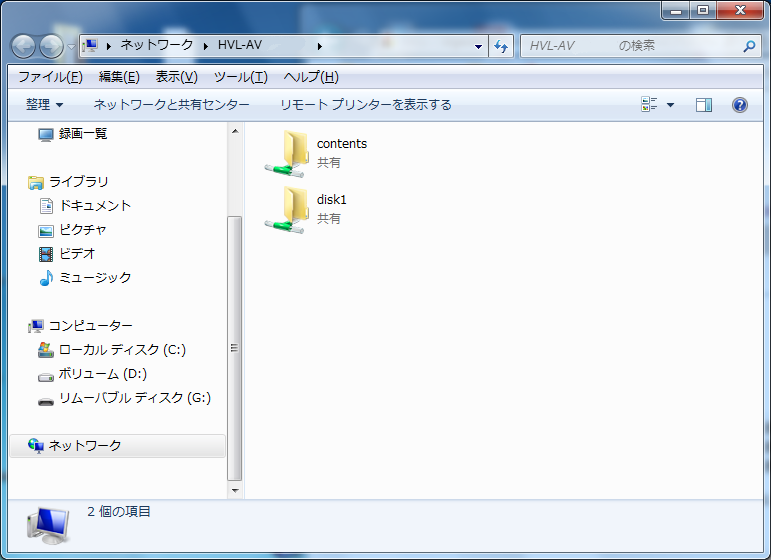Expand the arrow after HVL-AV breadcrumb
This screenshot has height=560, width=771.
(x=320, y=46)
